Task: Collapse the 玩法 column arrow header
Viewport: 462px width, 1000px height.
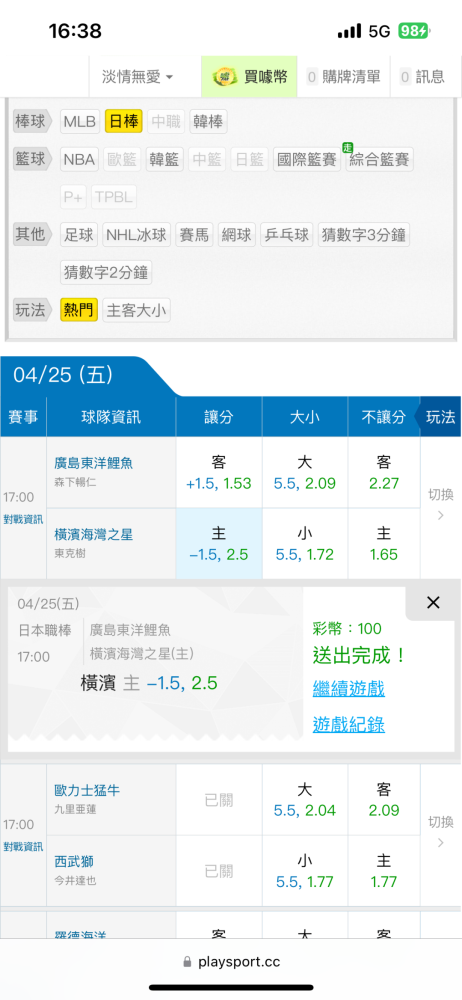Action: [x=438, y=417]
